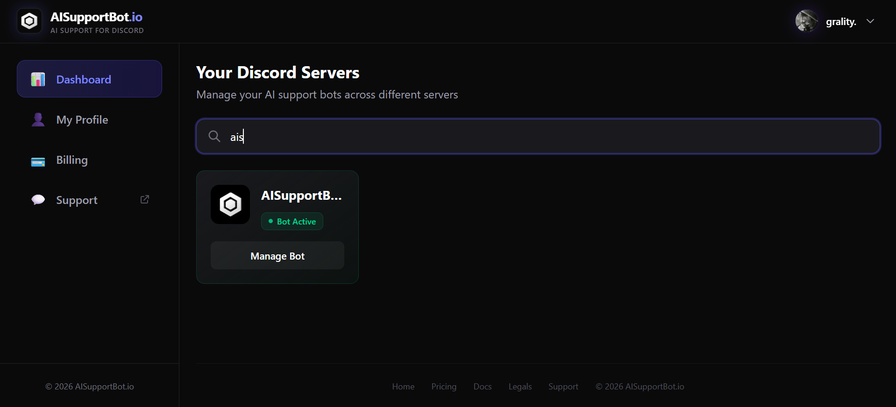The width and height of the screenshot is (896, 407).
Task: Click the 'Manage your AI support bots' subtitle
Action: [327, 95]
